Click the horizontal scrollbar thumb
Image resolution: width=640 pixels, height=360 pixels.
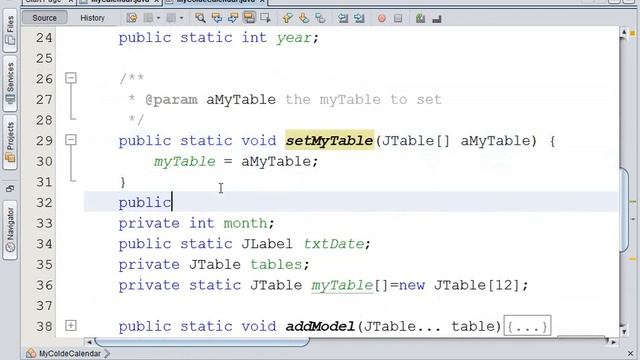coord(202,342)
